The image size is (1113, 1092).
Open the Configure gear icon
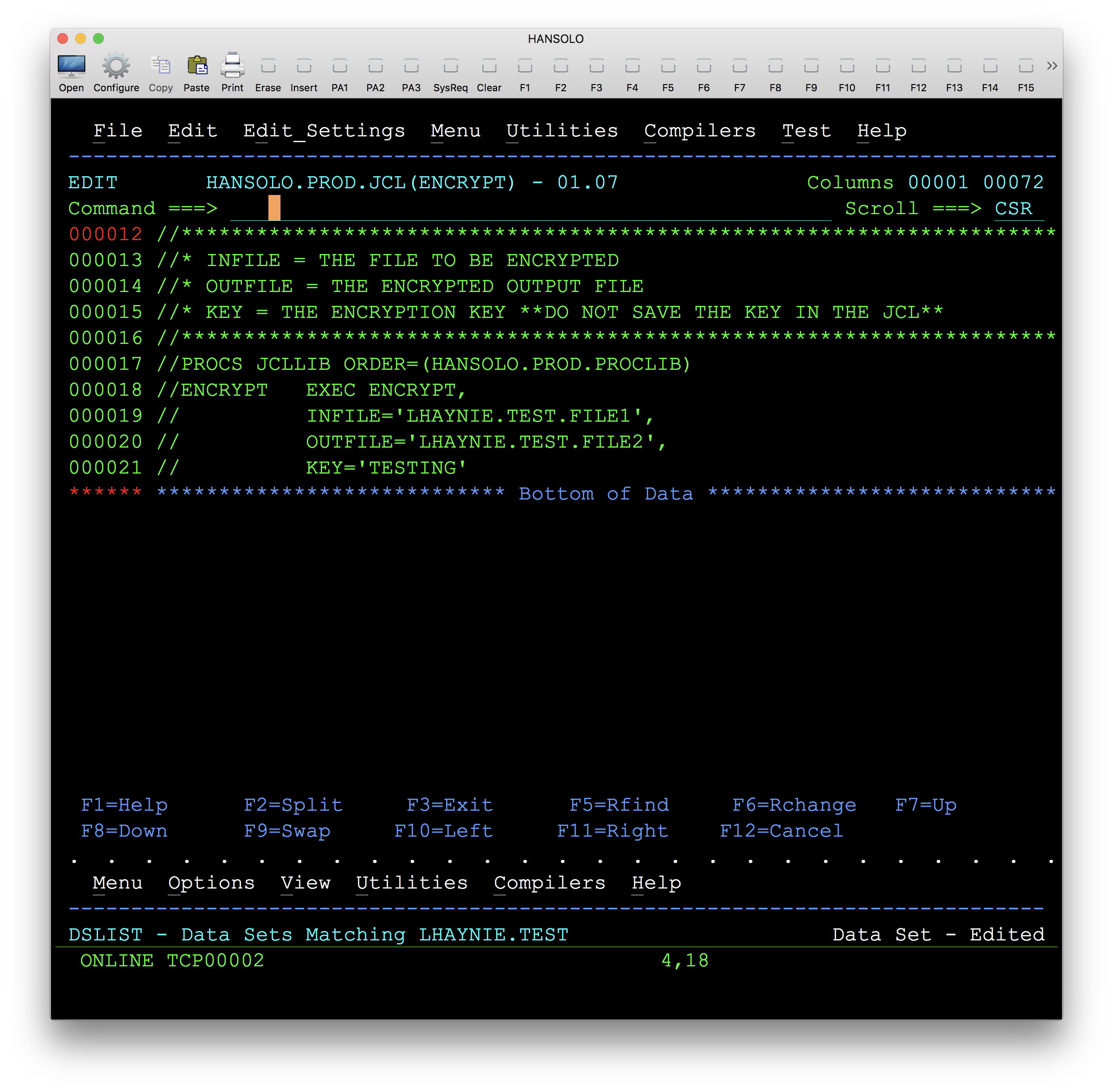(x=116, y=67)
